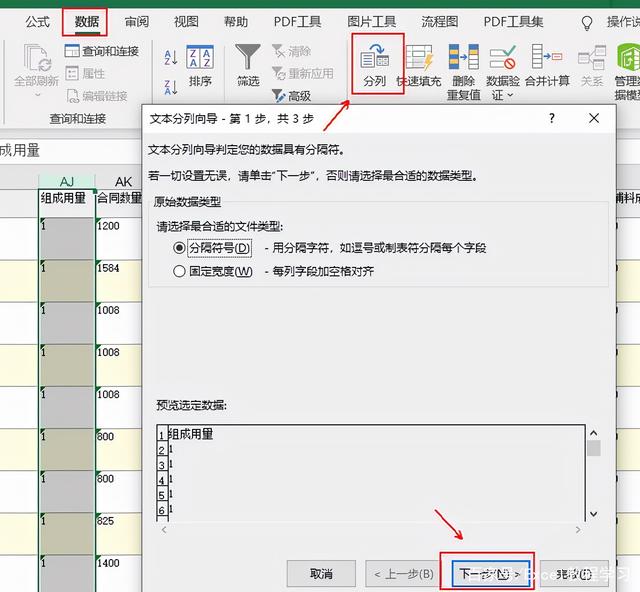The height and width of the screenshot is (592, 640).
Task: Click cell with value 1400
Action: pos(119,573)
